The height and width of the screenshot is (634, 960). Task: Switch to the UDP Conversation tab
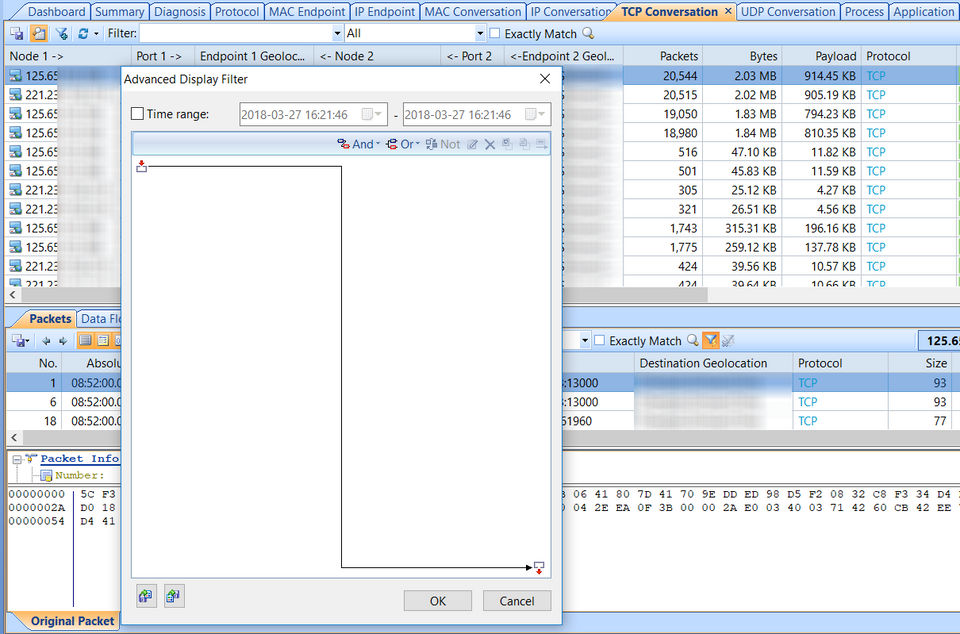(x=788, y=12)
